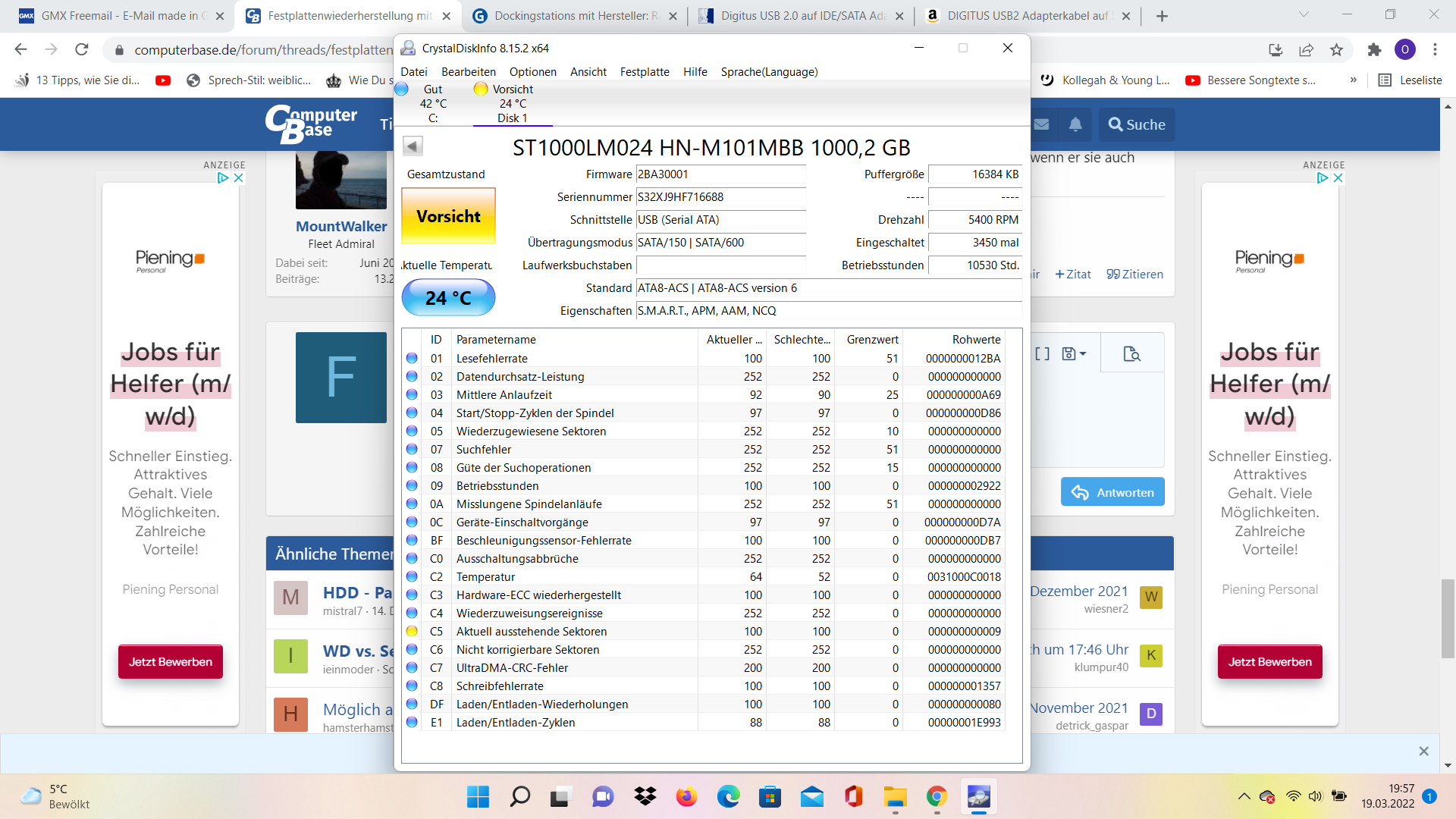The height and width of the screenshot is (819, 1456).
Task: Select the Disk 1 Vorsicht status icon
Action: (480, 89)
